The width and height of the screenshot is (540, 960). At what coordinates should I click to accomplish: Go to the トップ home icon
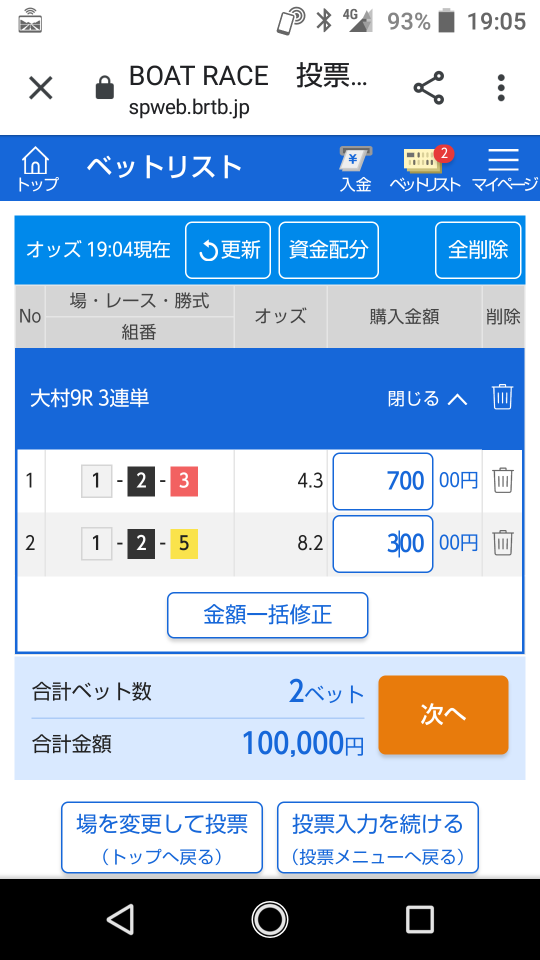(37, 168)
